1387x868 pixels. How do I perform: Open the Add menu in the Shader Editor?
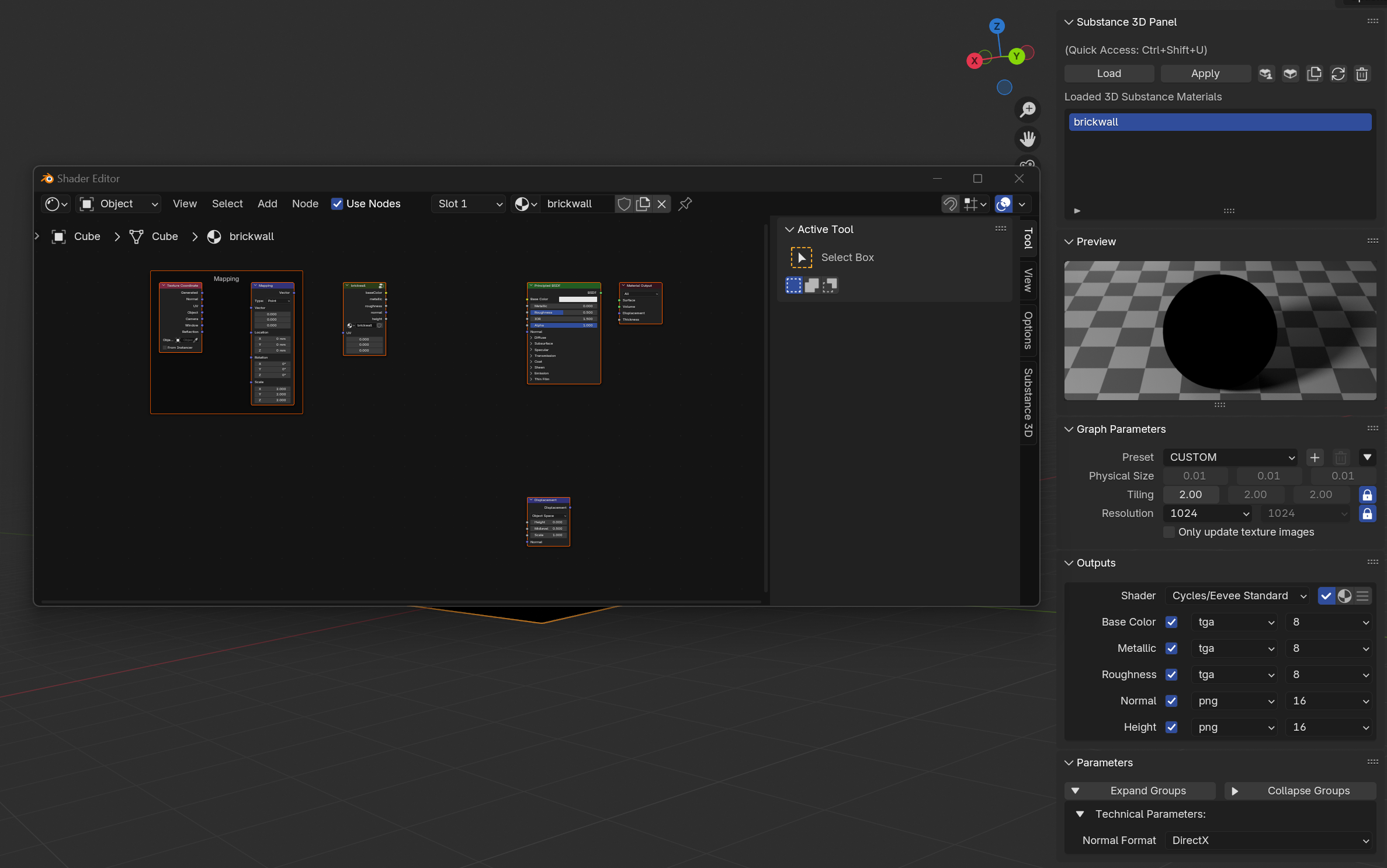pyautogui.click(x=267, y=204)
